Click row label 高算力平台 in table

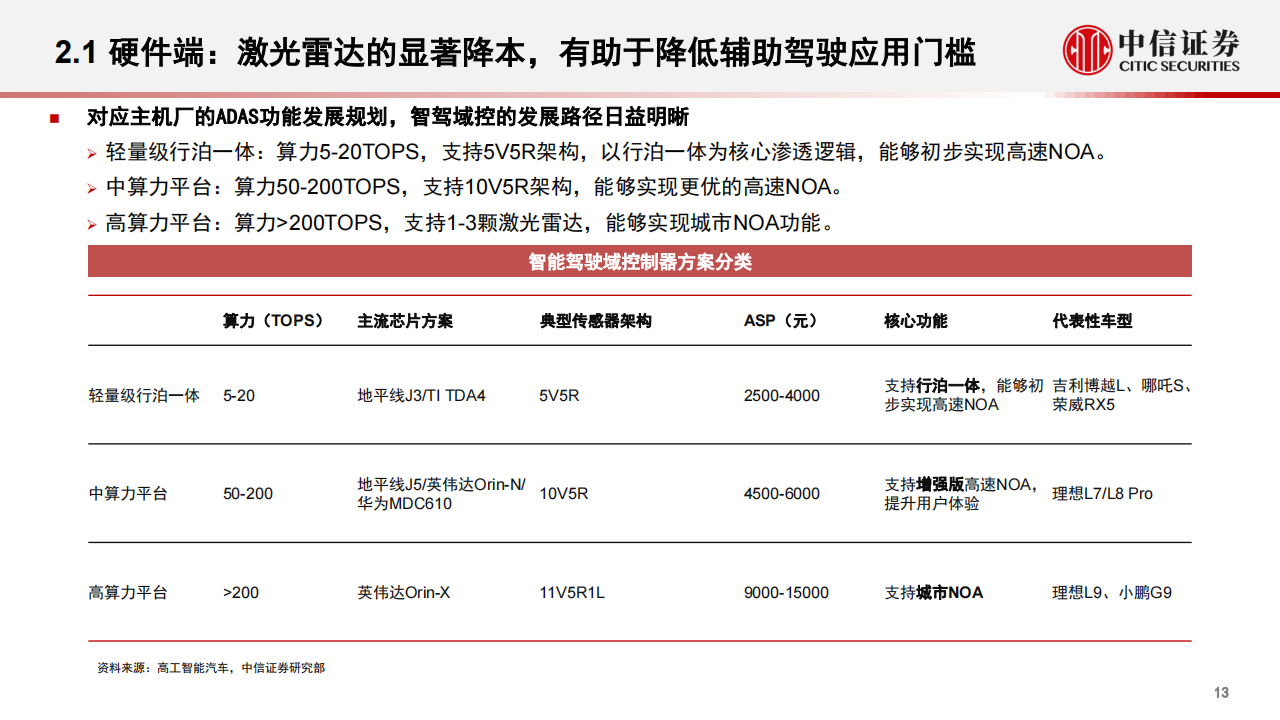tap(128, 592)
